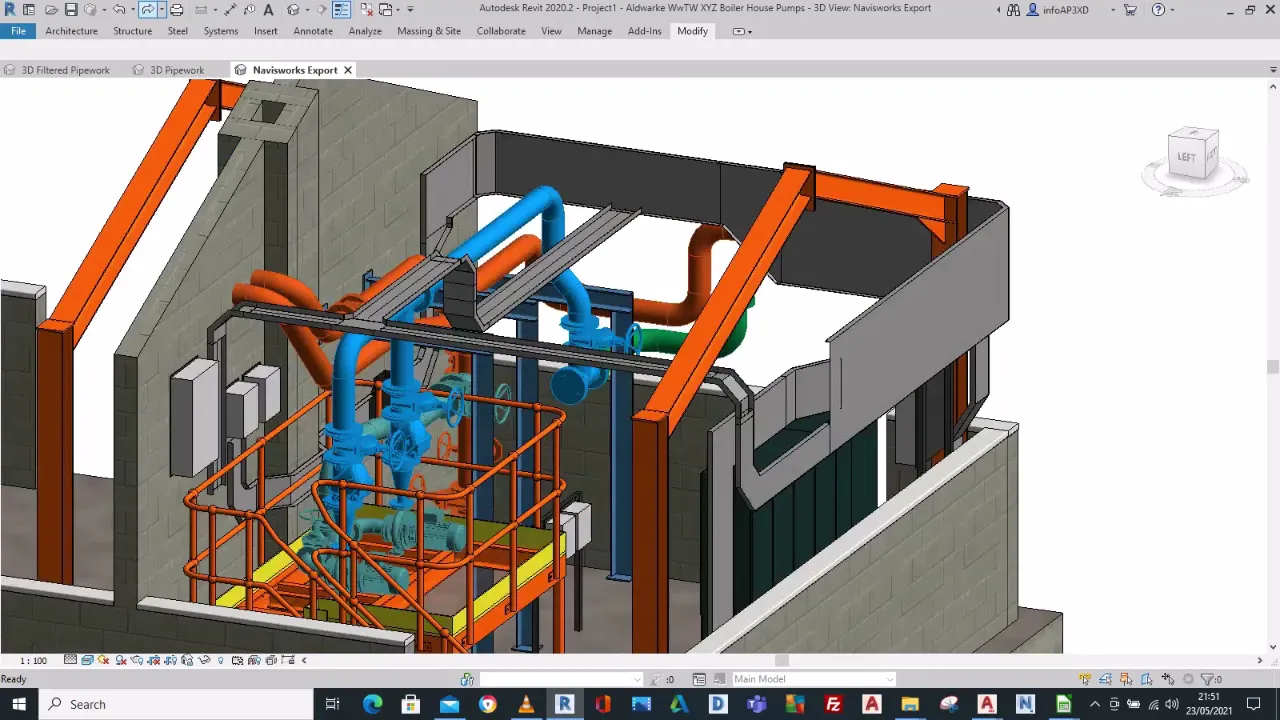Click the vertical scrollbar thumb of the view
The image size is (1280, 720).
click(x=1273, y=367)
